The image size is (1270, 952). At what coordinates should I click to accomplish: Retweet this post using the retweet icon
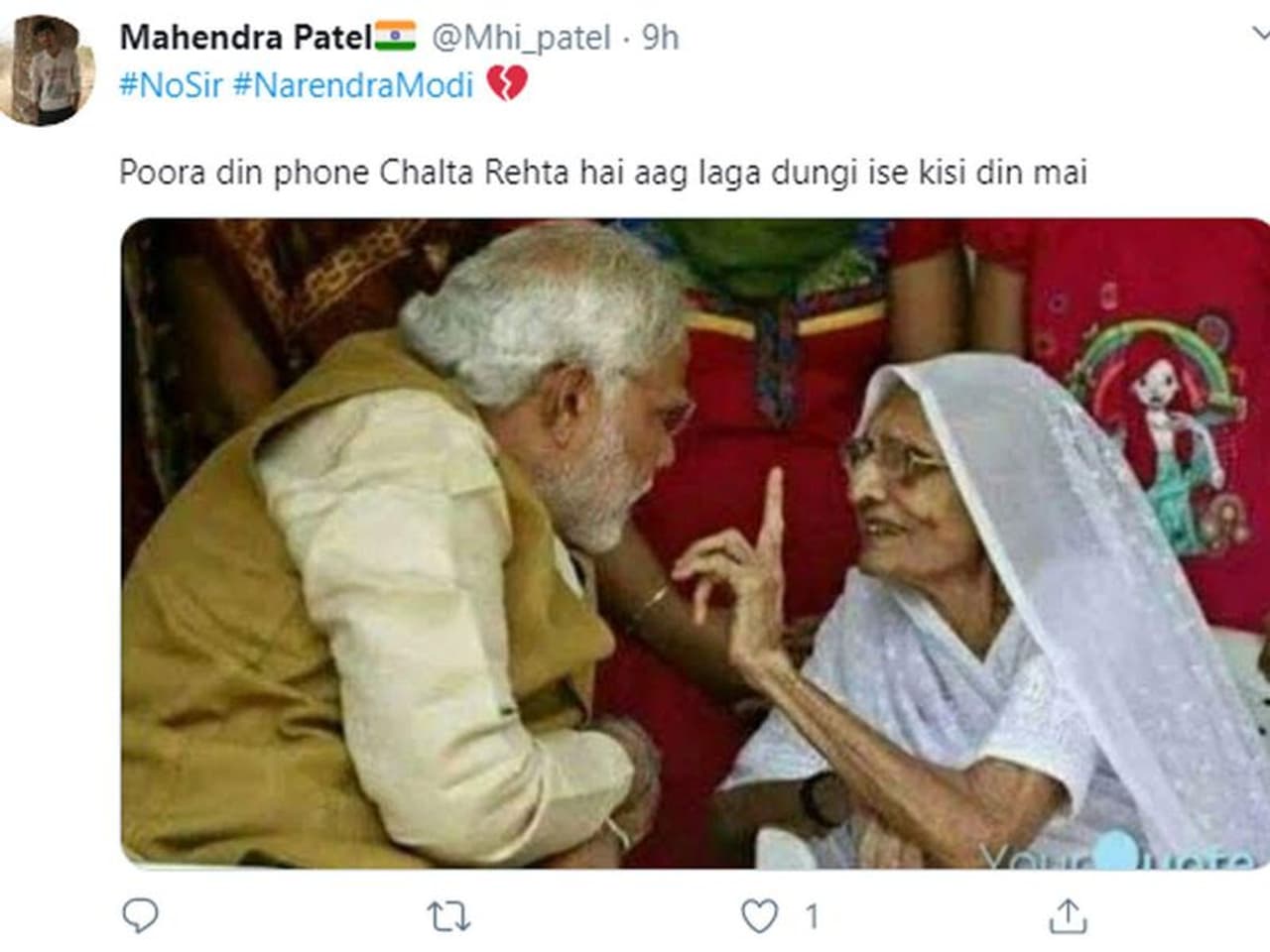coord(448,916)
